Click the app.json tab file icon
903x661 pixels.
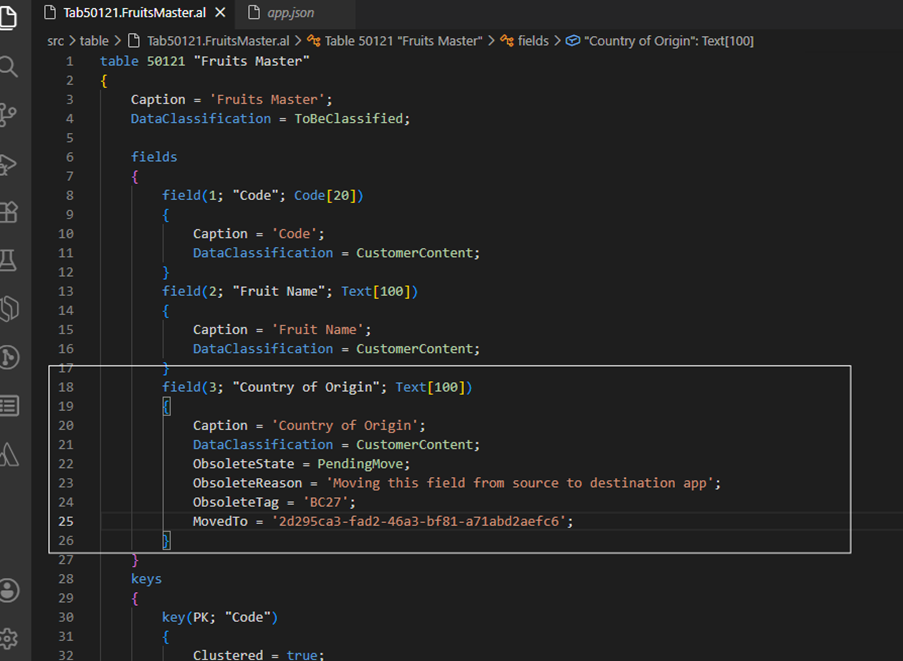coord(254,13)
